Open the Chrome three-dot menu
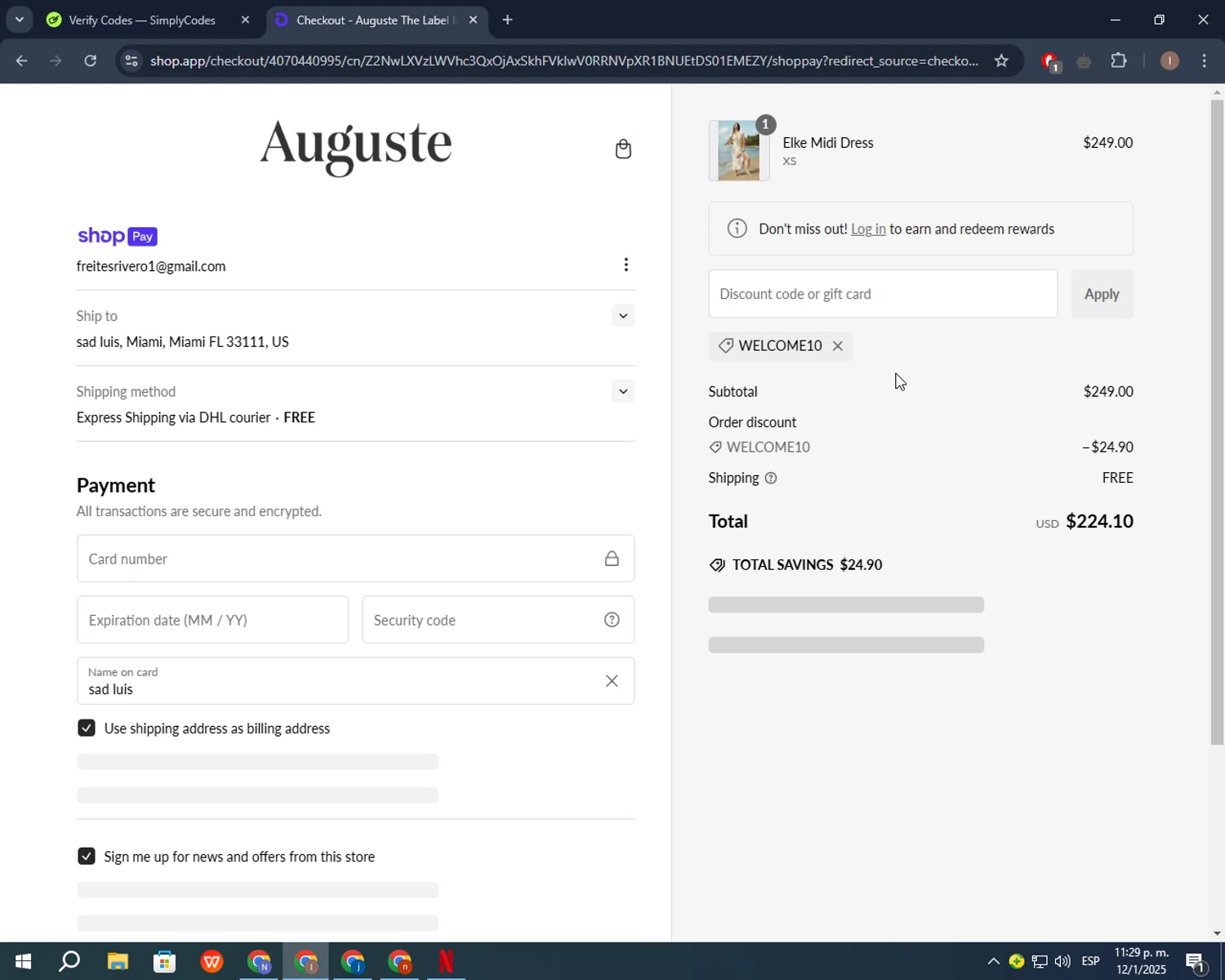 point(1205,60)
